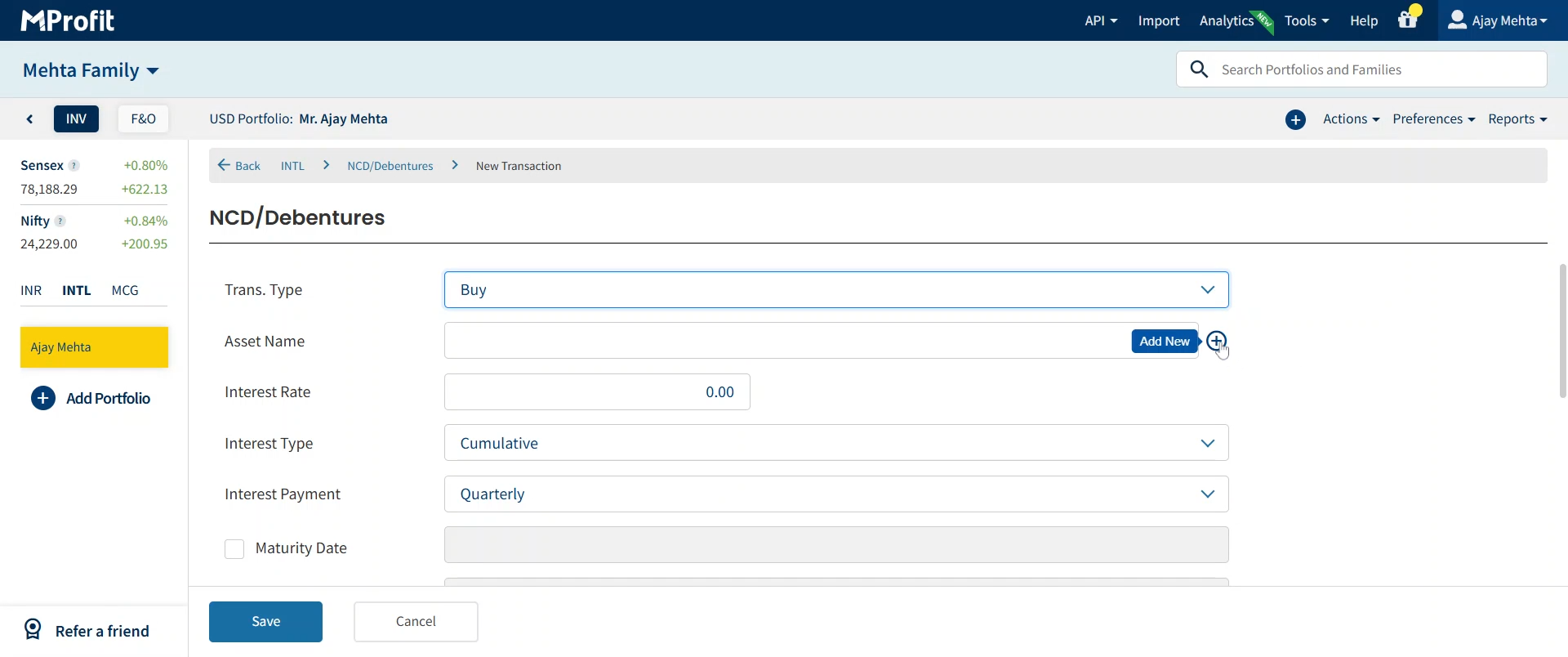Click the Interest Rate input field
Image resolution: width=1568 pixels, height=657 pixels.
597,392
